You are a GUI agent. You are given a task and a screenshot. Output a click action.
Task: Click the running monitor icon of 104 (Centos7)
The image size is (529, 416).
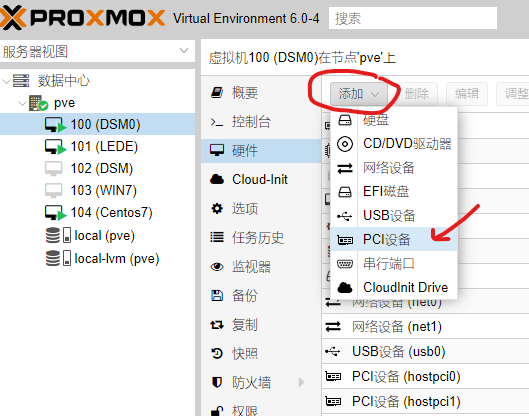pos(55,213)
